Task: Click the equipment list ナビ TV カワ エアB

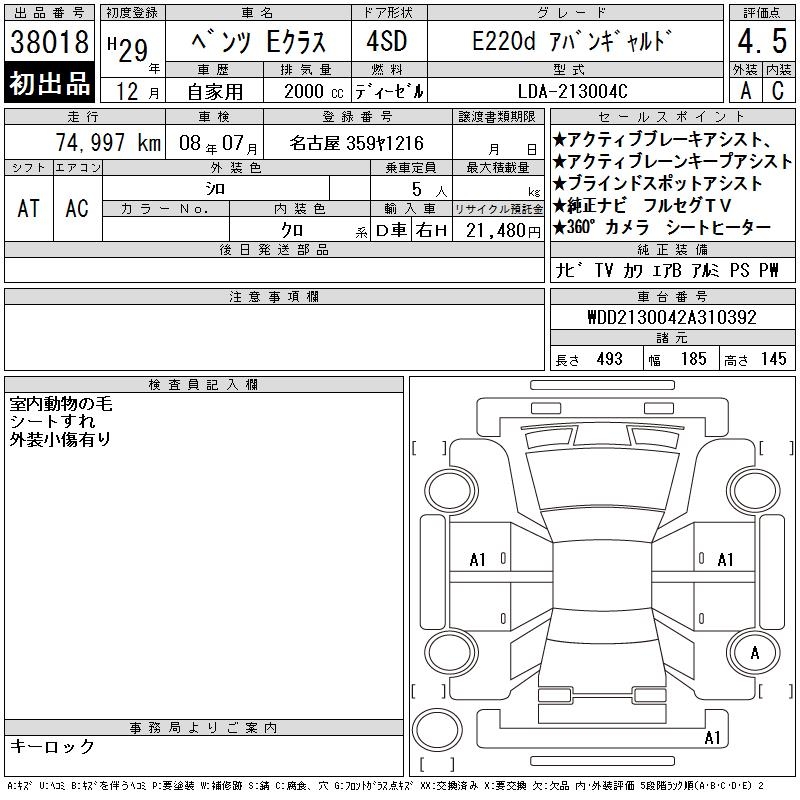Action: coord(666,270)
